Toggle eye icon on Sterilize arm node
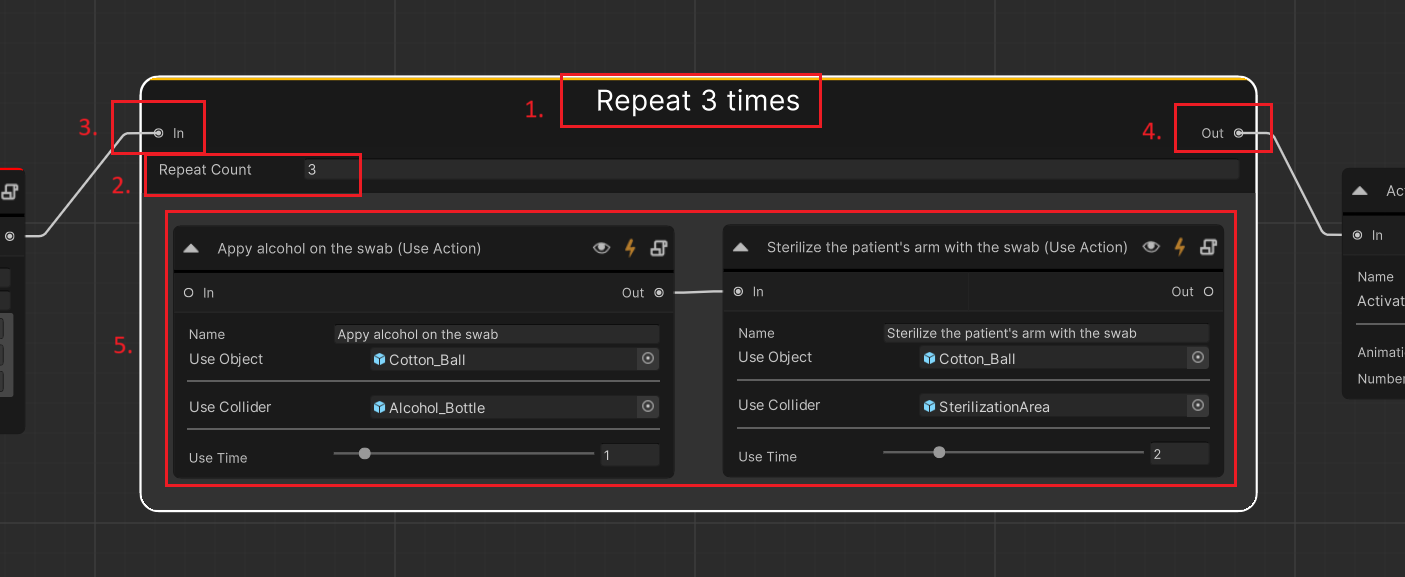Screen dimensions: 1405x577 [x=1151, y=247]
